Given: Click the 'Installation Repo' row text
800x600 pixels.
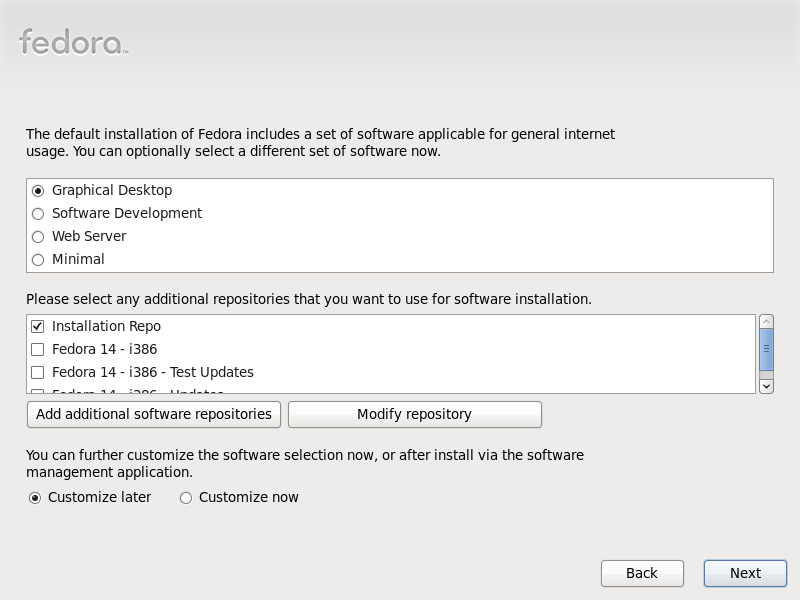Looking at the screenshot, I should [106, 327].
